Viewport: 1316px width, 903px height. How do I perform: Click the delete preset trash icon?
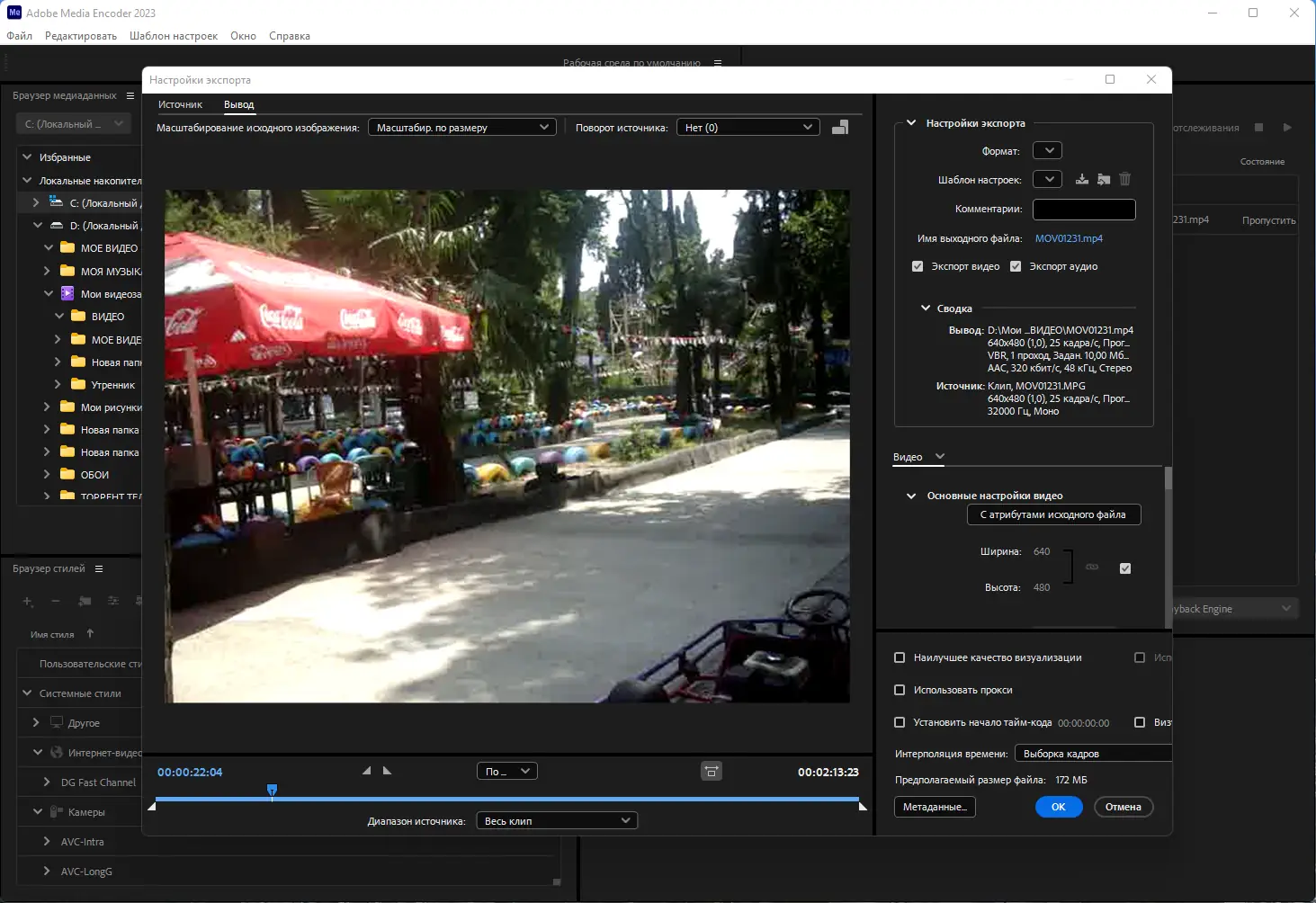[x=1125, y=179]
